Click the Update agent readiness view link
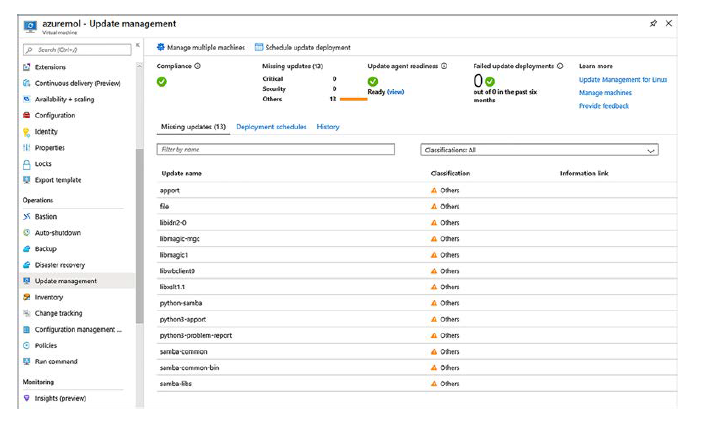The height and width of the screenshot is (427, 701). (x=396, y=91)
